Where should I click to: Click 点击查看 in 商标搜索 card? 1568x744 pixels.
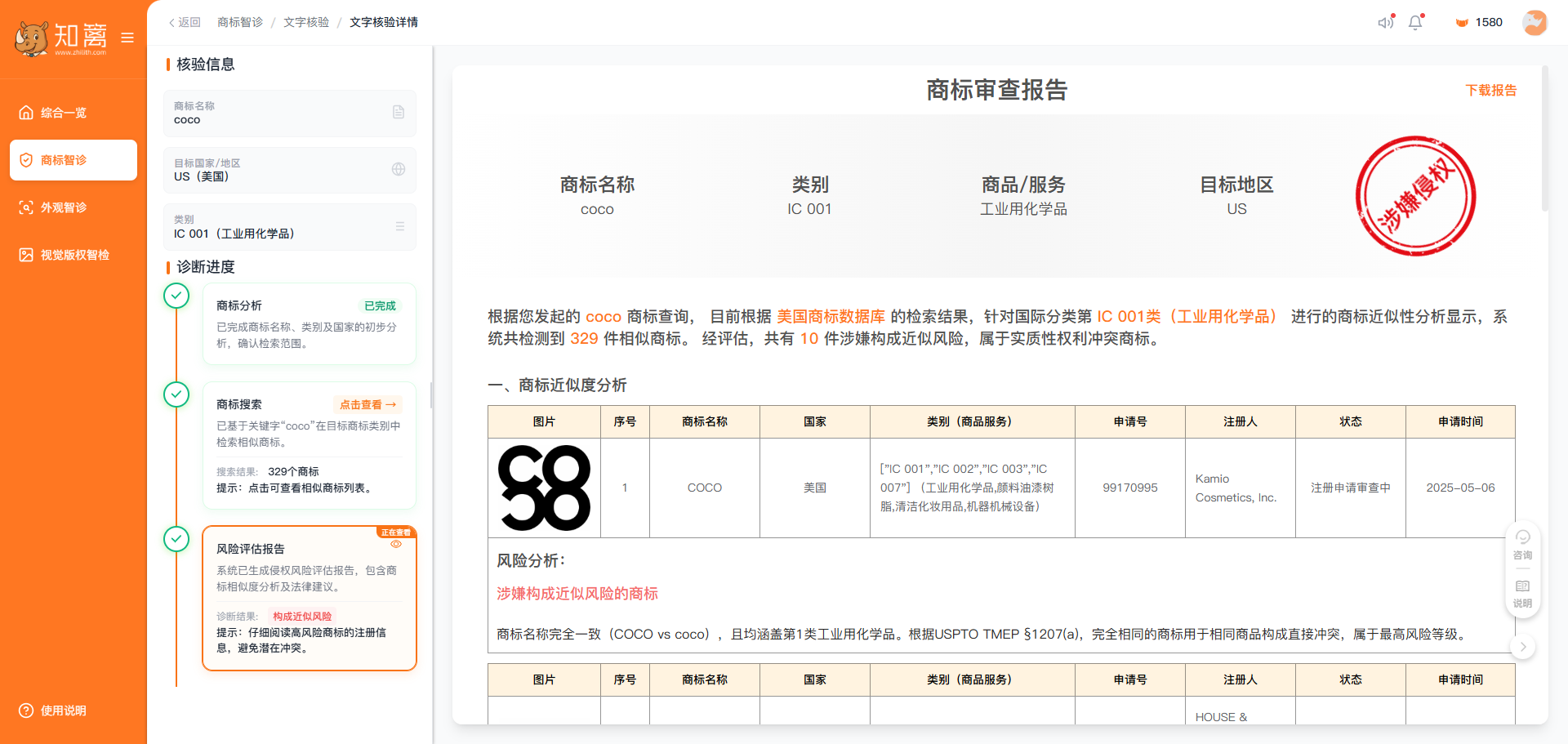click(367, 404)
